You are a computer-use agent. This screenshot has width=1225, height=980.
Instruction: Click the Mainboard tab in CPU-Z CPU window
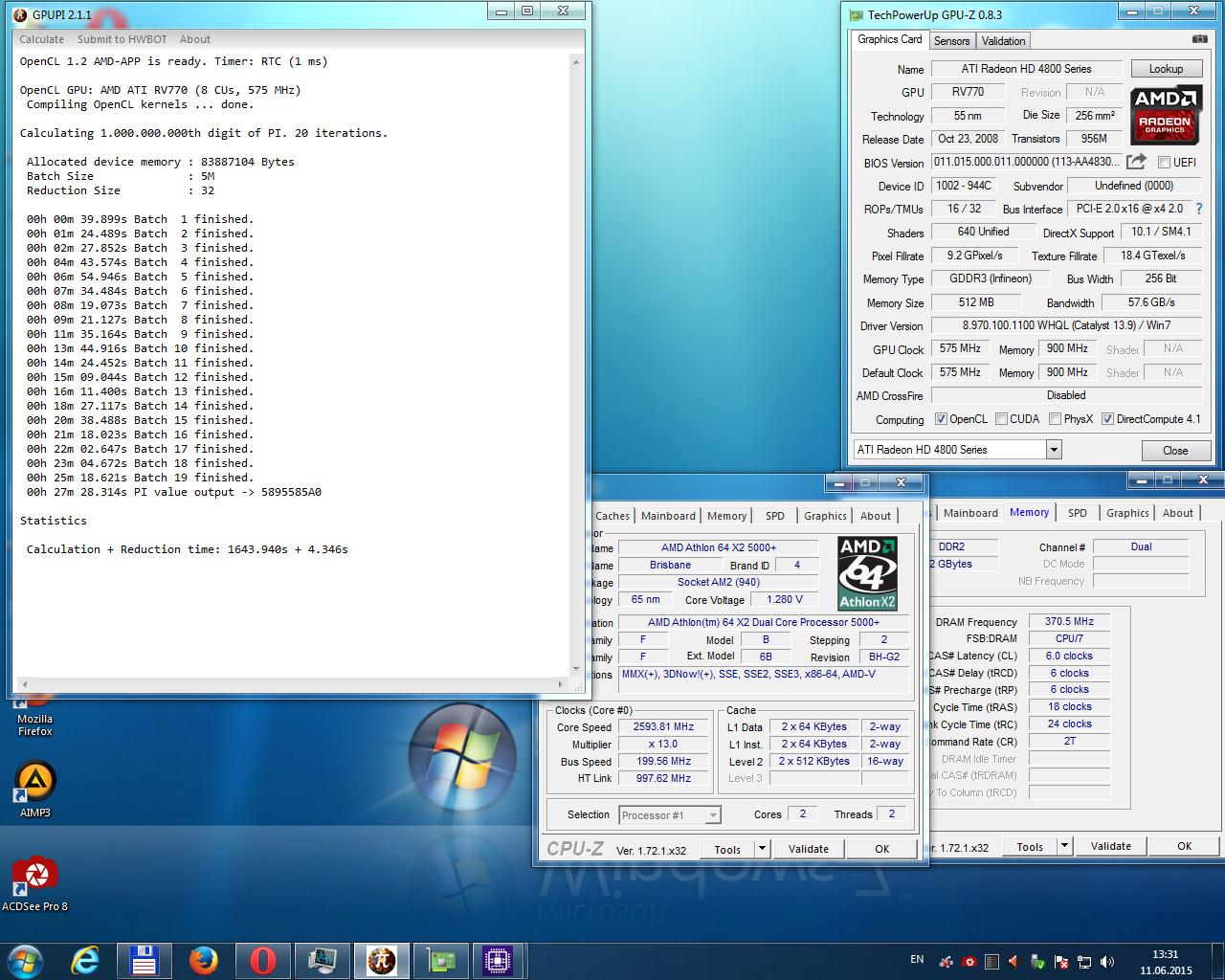pyautogui.click(x=668, y=516)
